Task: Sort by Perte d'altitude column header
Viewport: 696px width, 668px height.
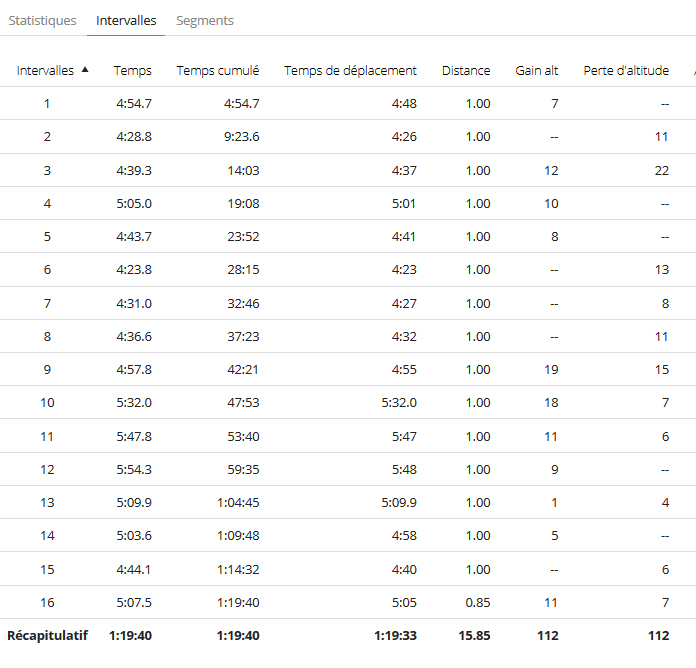Action: pyautogui.click(x=626, y=71)
